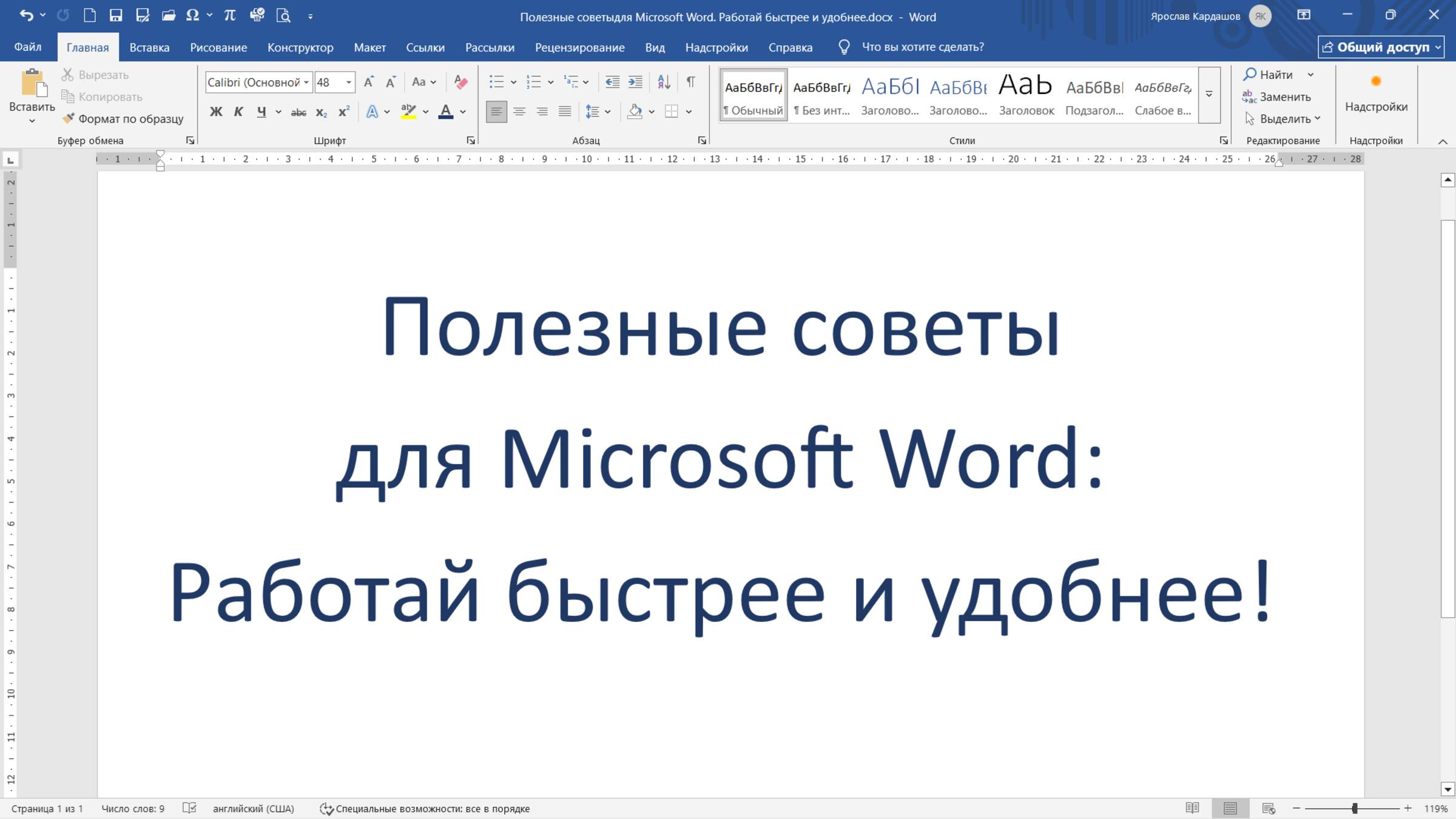Enable center paragraph alignment
This screenshot has width=1456, height=819.
tap(519, 112)
